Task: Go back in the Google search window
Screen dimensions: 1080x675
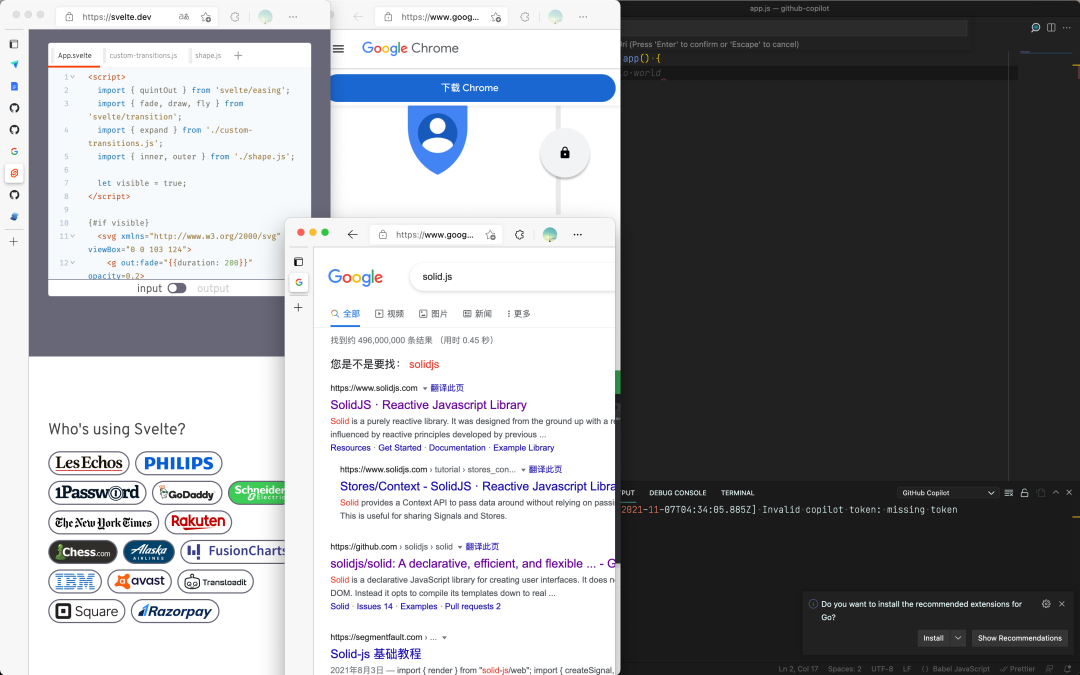Action: [x=353, y=235]
